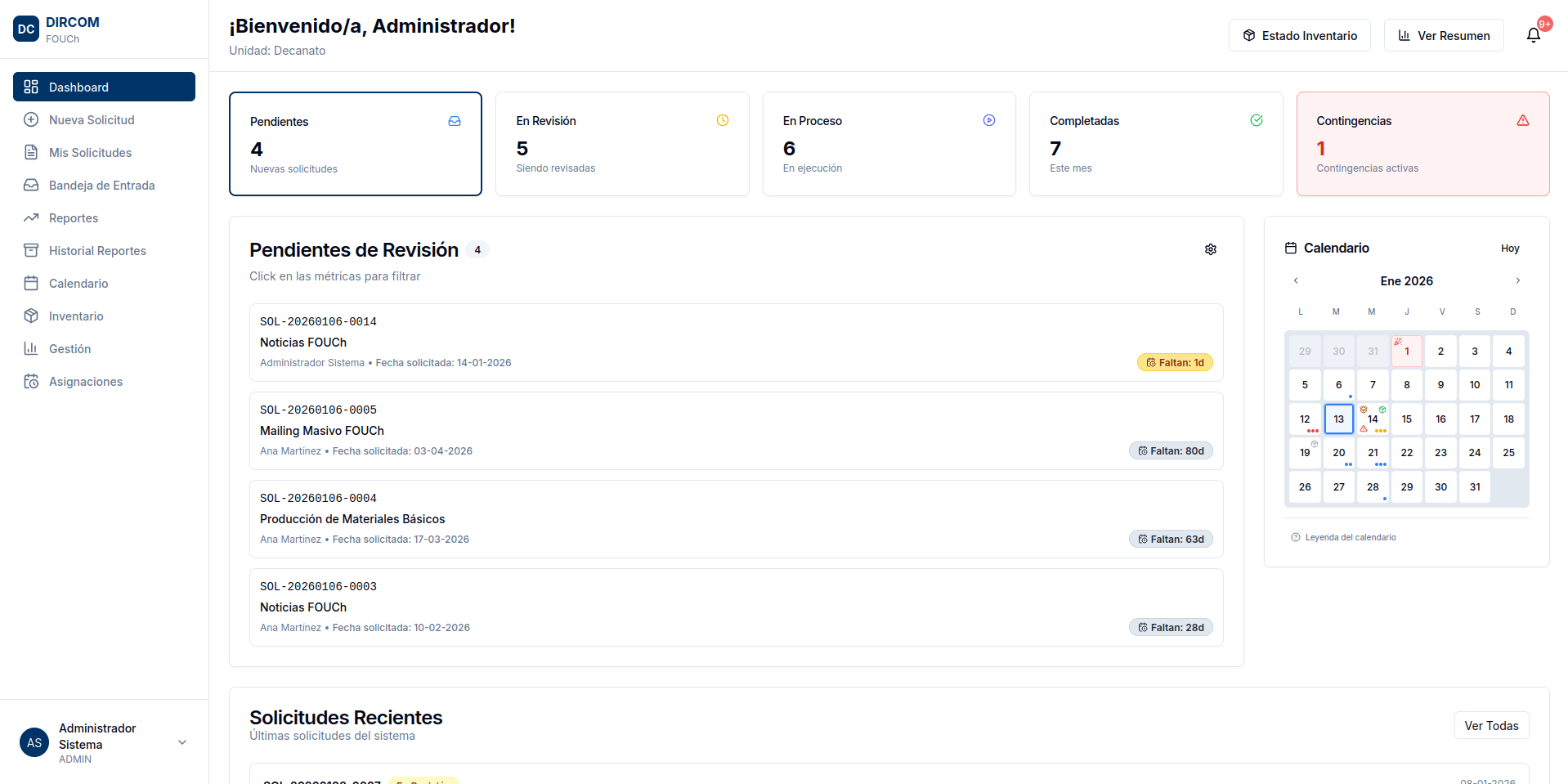The image size is (1568, 784).
Task: Click Ver Resumen button
Action: [1444, 35]
